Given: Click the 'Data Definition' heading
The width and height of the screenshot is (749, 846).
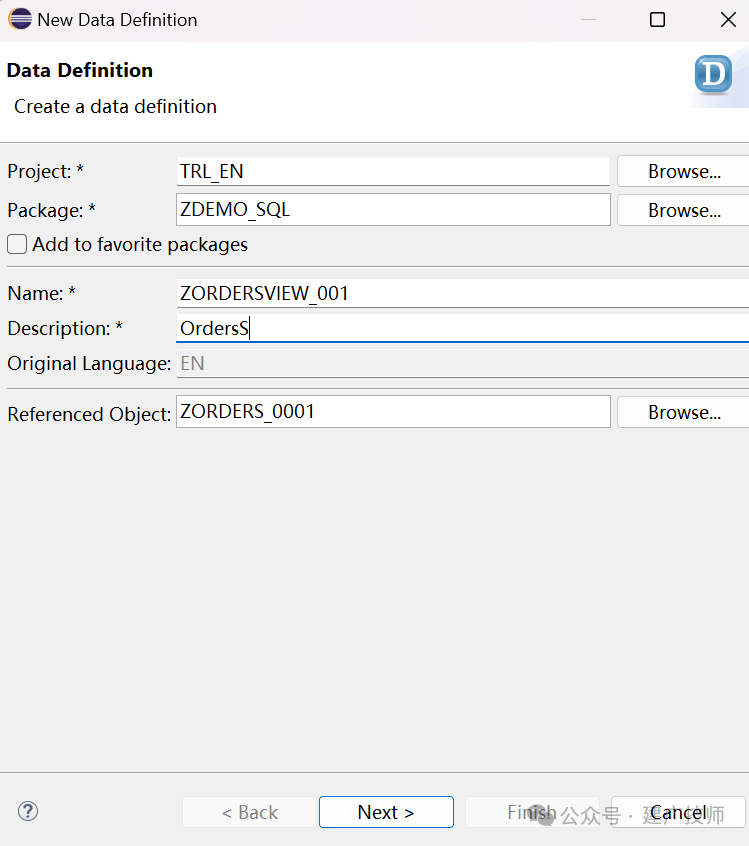Looking at the screenshot, I should (80, 70).
